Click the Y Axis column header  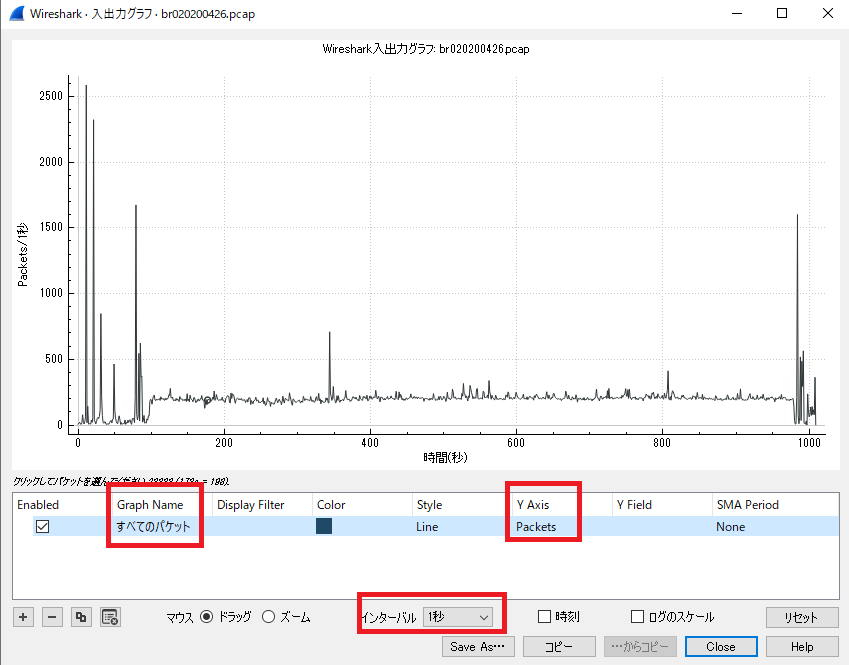pos(562,505)
